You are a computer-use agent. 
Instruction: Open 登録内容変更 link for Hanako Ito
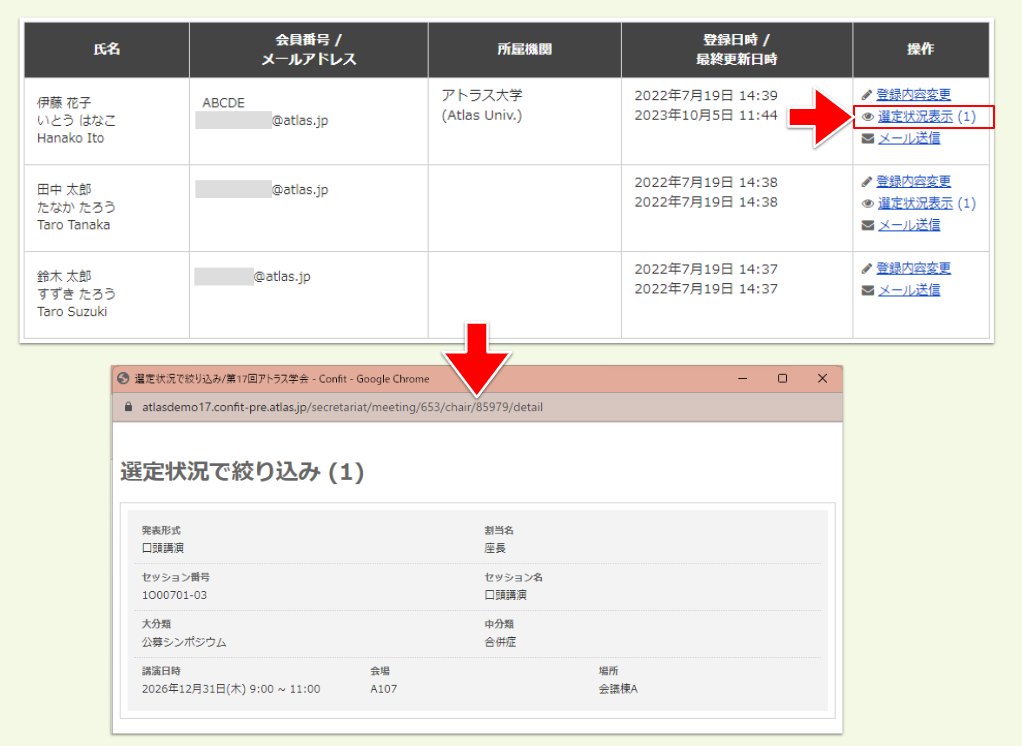[913, 95]
